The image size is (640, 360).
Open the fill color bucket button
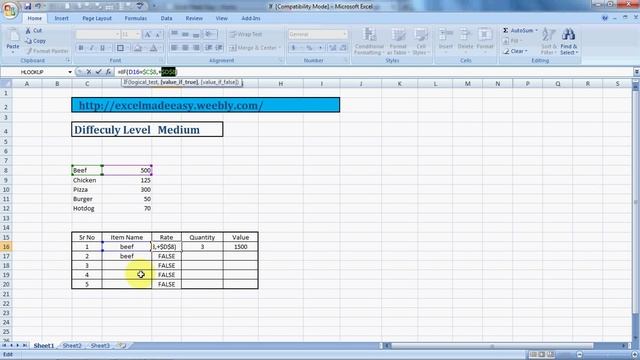(x=138, y=48)
